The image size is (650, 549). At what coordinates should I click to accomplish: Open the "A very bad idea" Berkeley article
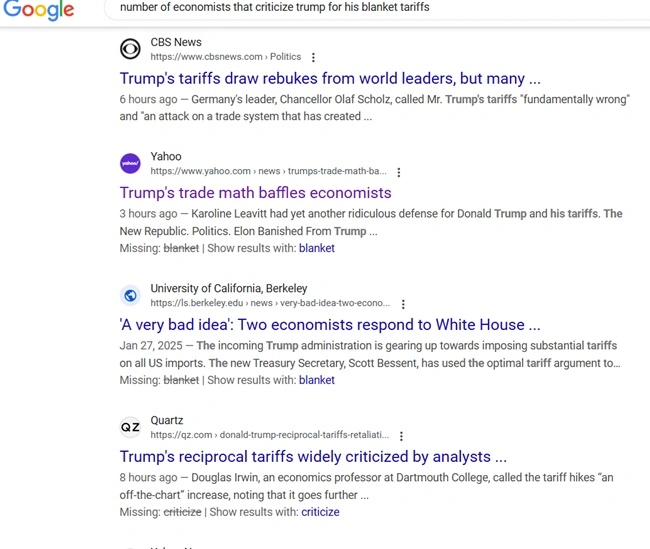pyautogui.click(x=330, y=324)
